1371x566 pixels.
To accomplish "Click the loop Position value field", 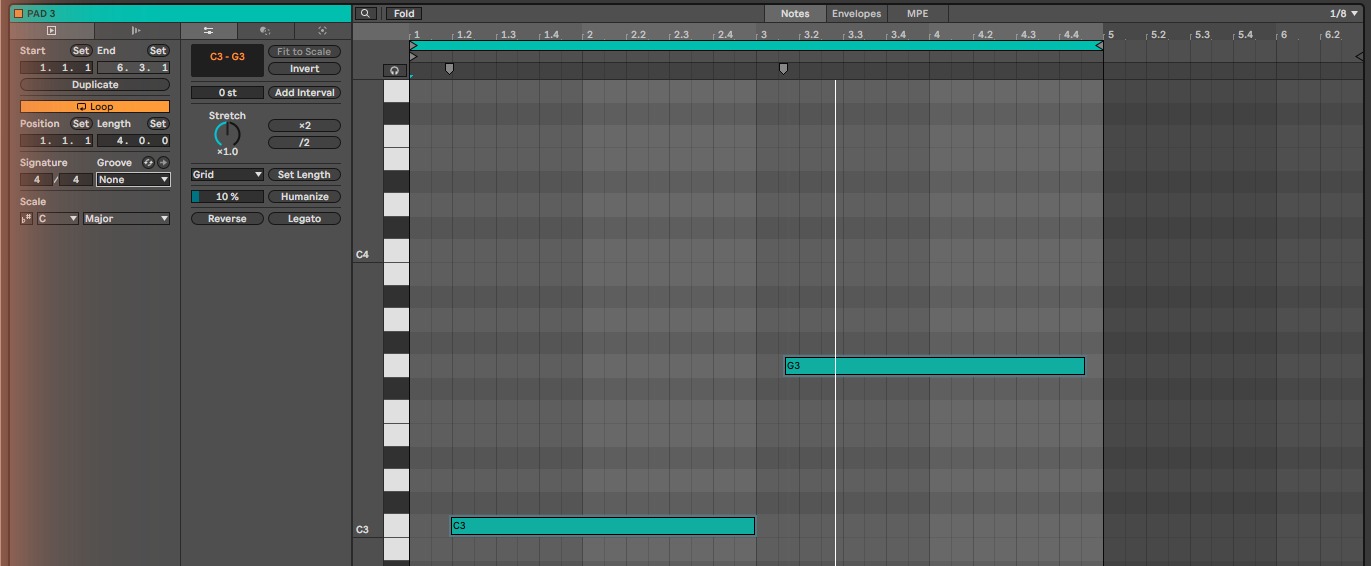I will (x=57, y=141).
